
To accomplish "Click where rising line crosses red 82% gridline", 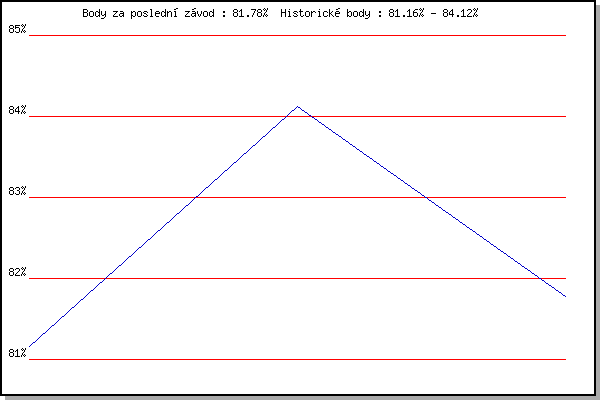I will [106, 278].
